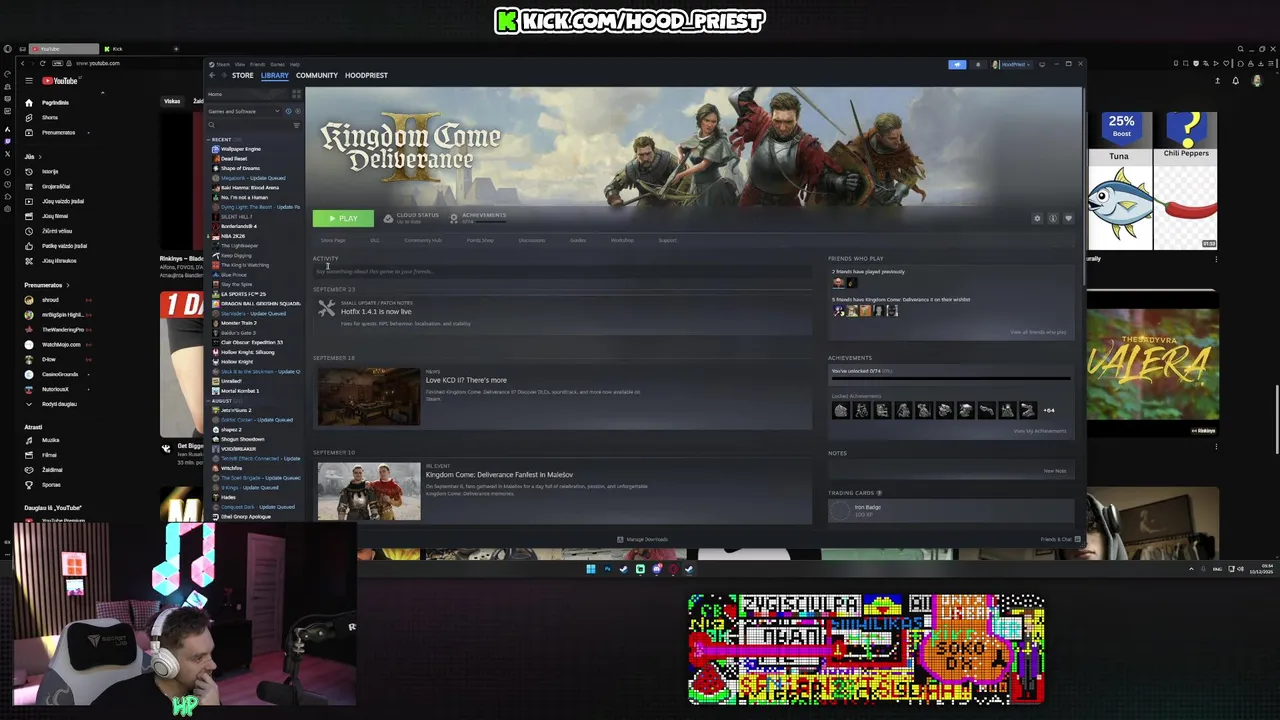Open the game's manage settings gear icon
Screen dimensions: 1280x720
tap(1037, 218)
